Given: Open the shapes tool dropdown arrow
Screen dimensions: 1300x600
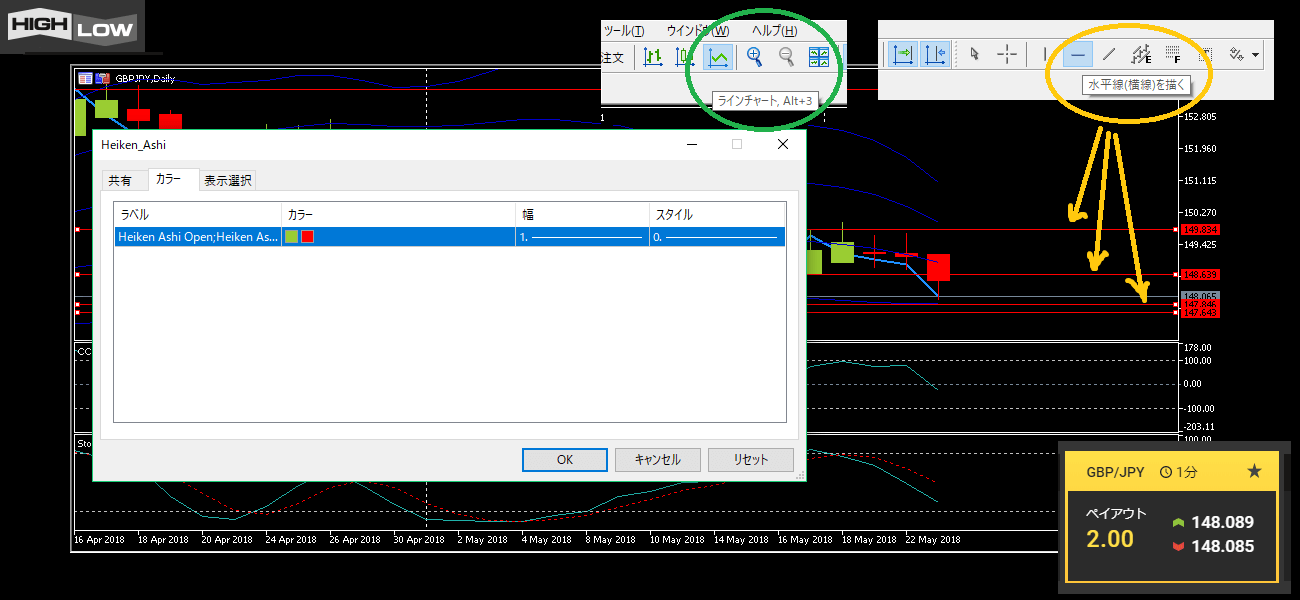Looking at the screenshot, I should pyautogui.click(x=1255, y=55).
